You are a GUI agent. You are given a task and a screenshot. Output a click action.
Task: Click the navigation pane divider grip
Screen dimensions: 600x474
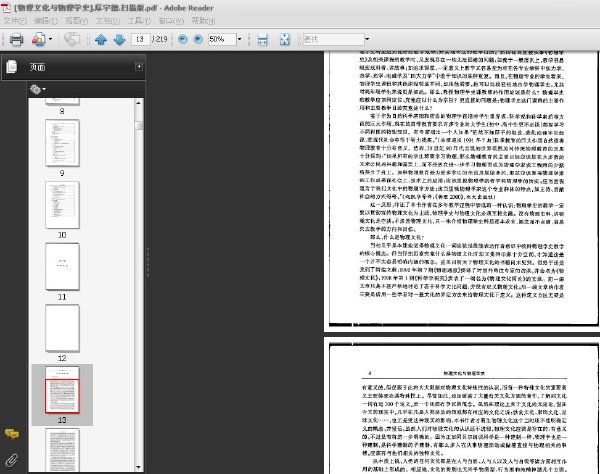[148, 262]
